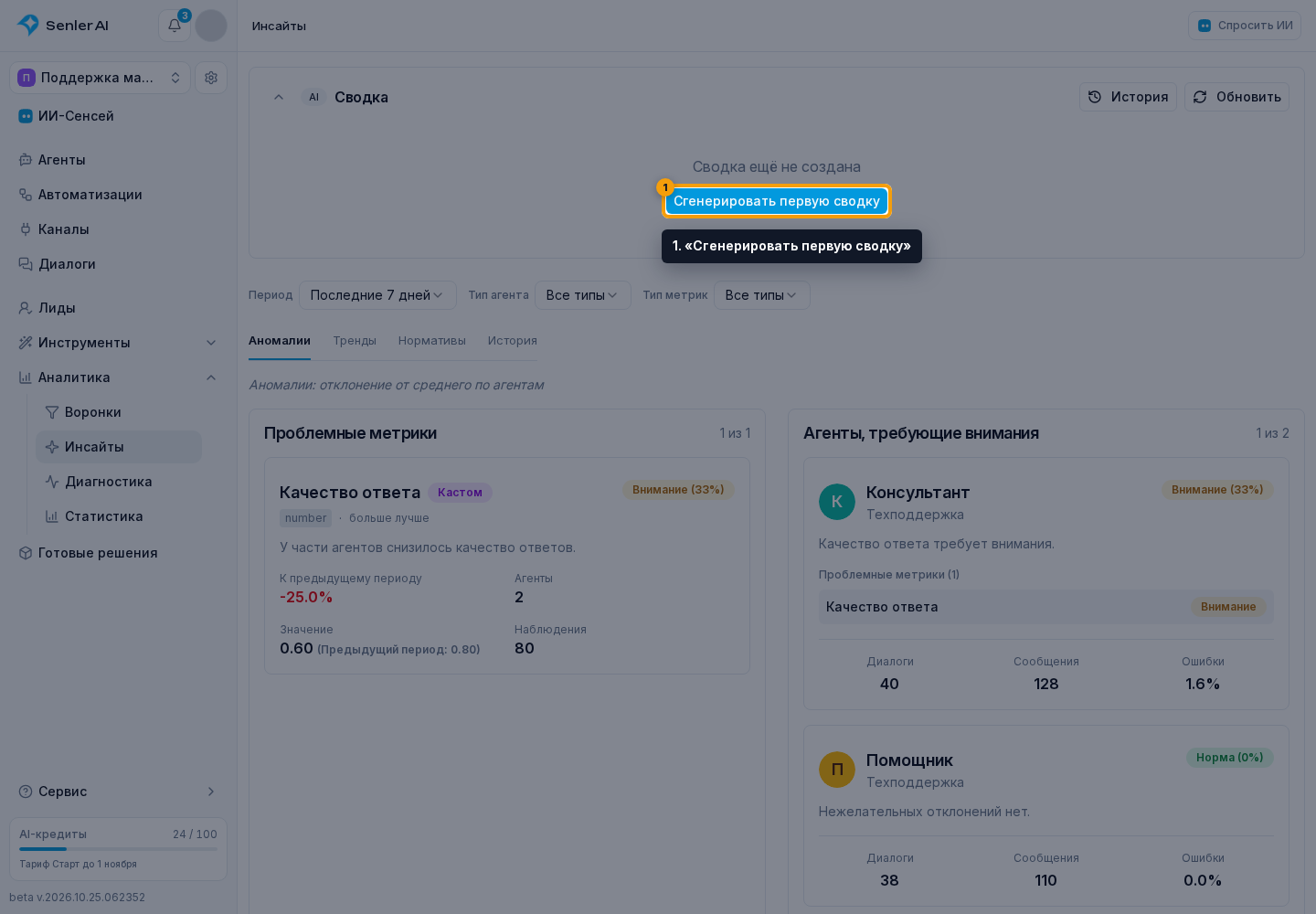Viewport: 1316px width, 914px height.
Task: Collapse the Аналитика menu
Action: [x=118, y=377]
